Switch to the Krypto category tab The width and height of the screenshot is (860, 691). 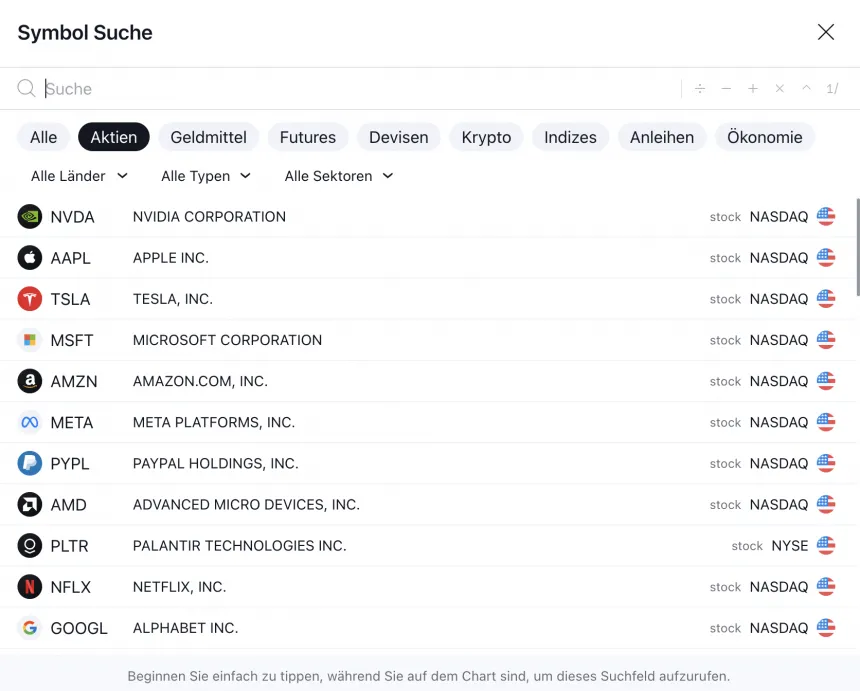click(486, 137)
